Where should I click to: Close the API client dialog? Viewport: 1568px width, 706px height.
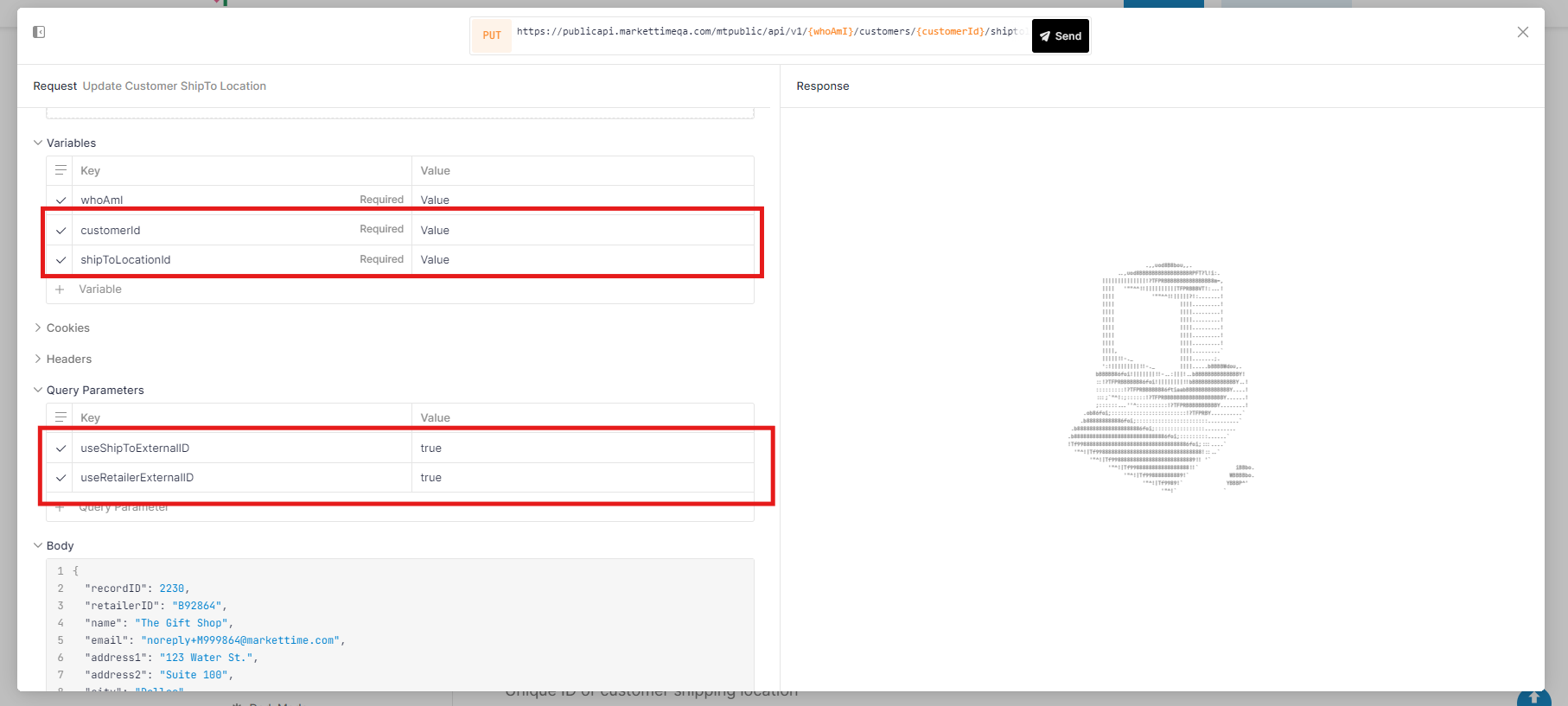point(1523,32)
